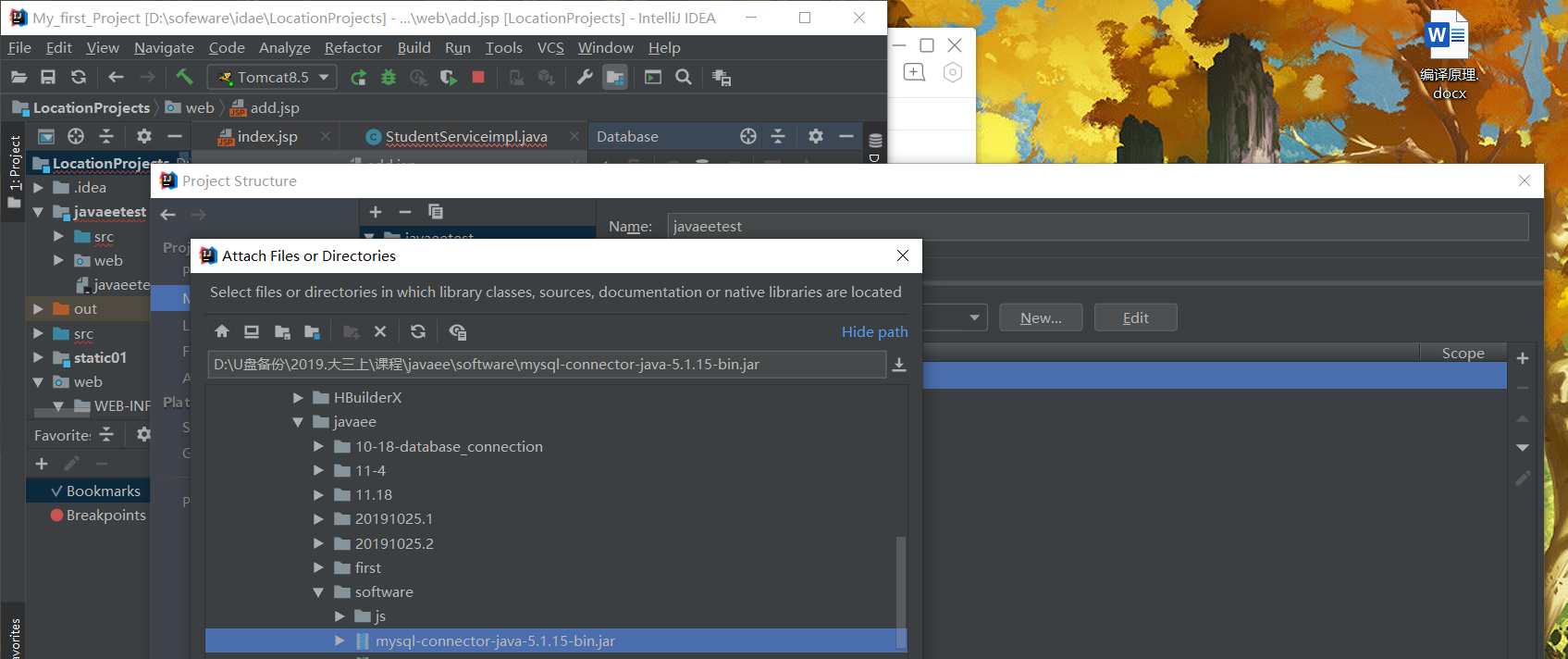Viewport: 1568px width, 659px height.
Task: Open the Word document 编译原理 docx on desktop
Action: click(x=1449, y=54)
